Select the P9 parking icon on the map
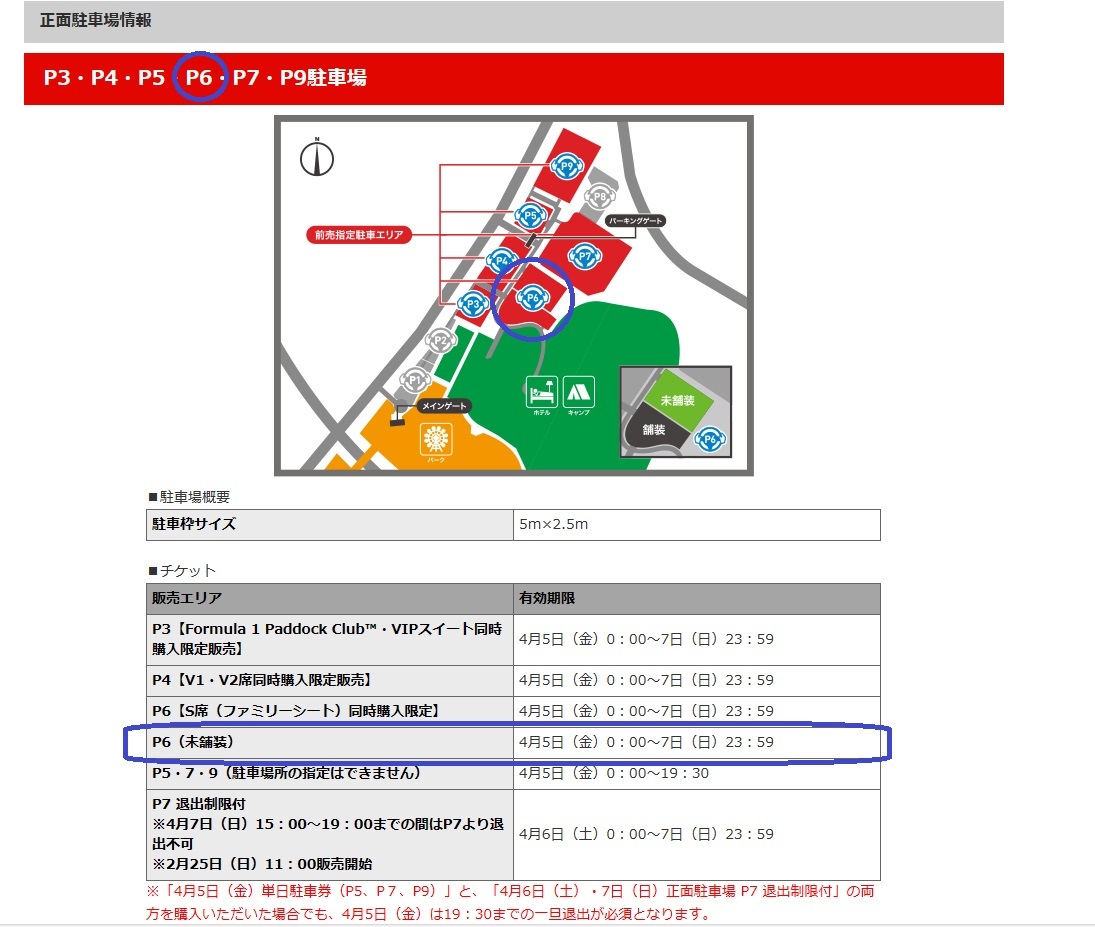This screenshot has width=1095, height=927. point(567,166)
